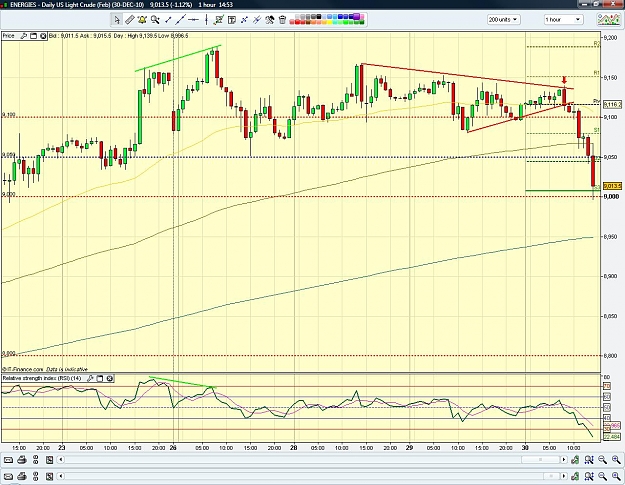
Task: Pick the pink color swatch
Action: coord(362,17)
